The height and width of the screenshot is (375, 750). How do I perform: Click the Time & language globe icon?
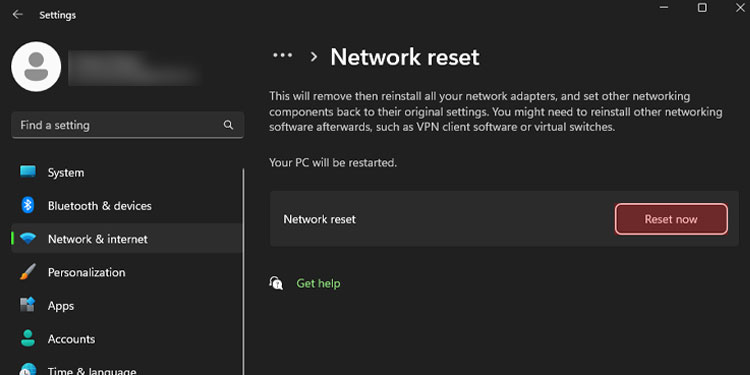pyautogui.click(x=28, y=369)
